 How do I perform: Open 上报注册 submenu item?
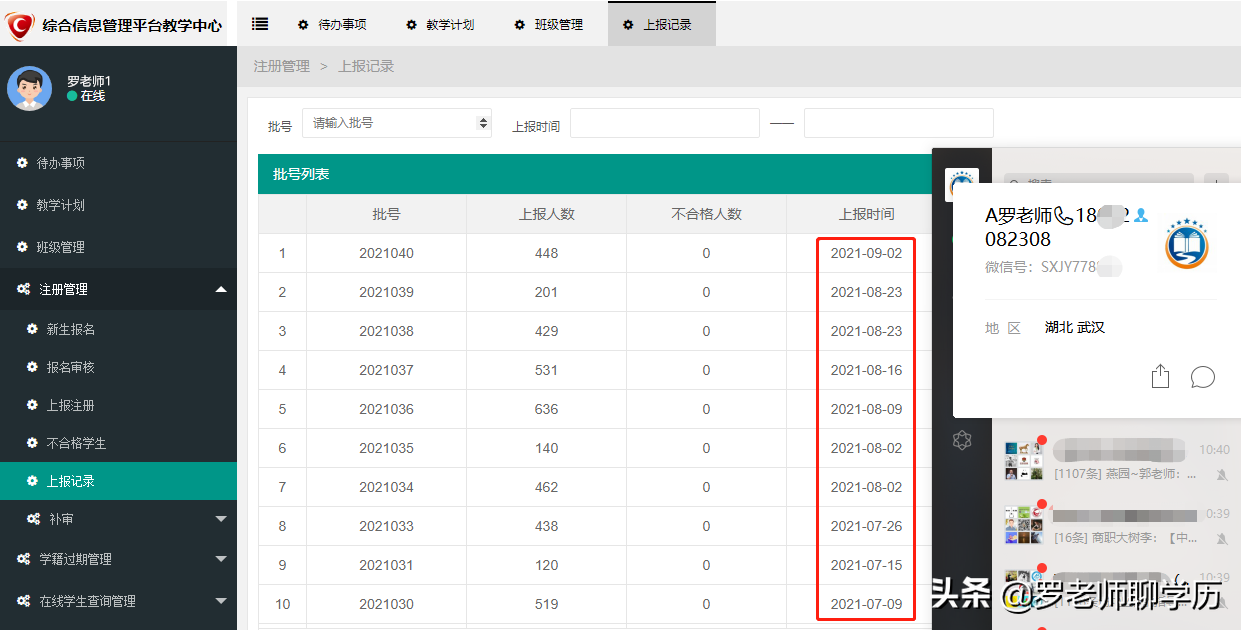118,405
